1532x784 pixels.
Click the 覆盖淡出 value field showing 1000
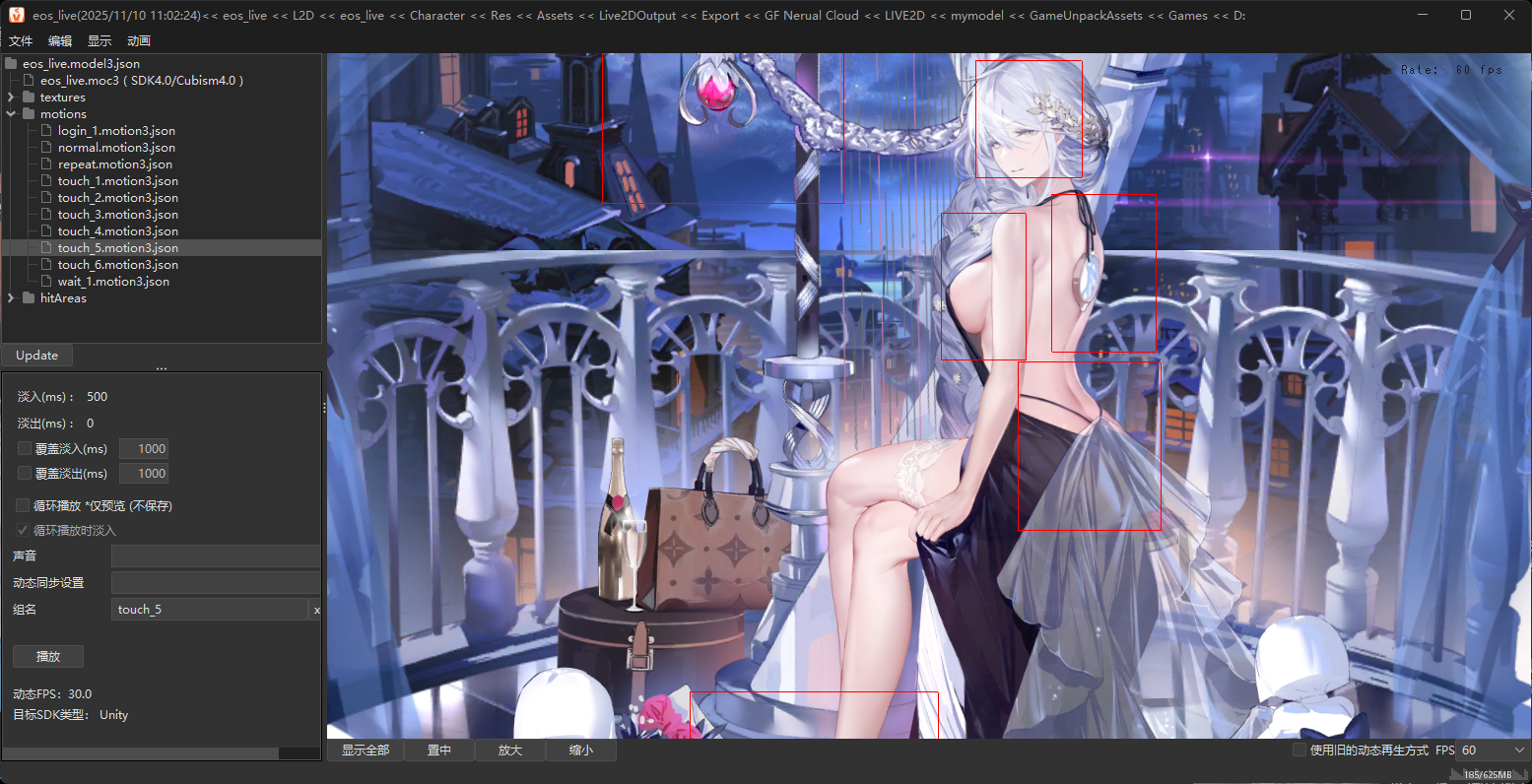pyautogui.click(x=144, y=473)
